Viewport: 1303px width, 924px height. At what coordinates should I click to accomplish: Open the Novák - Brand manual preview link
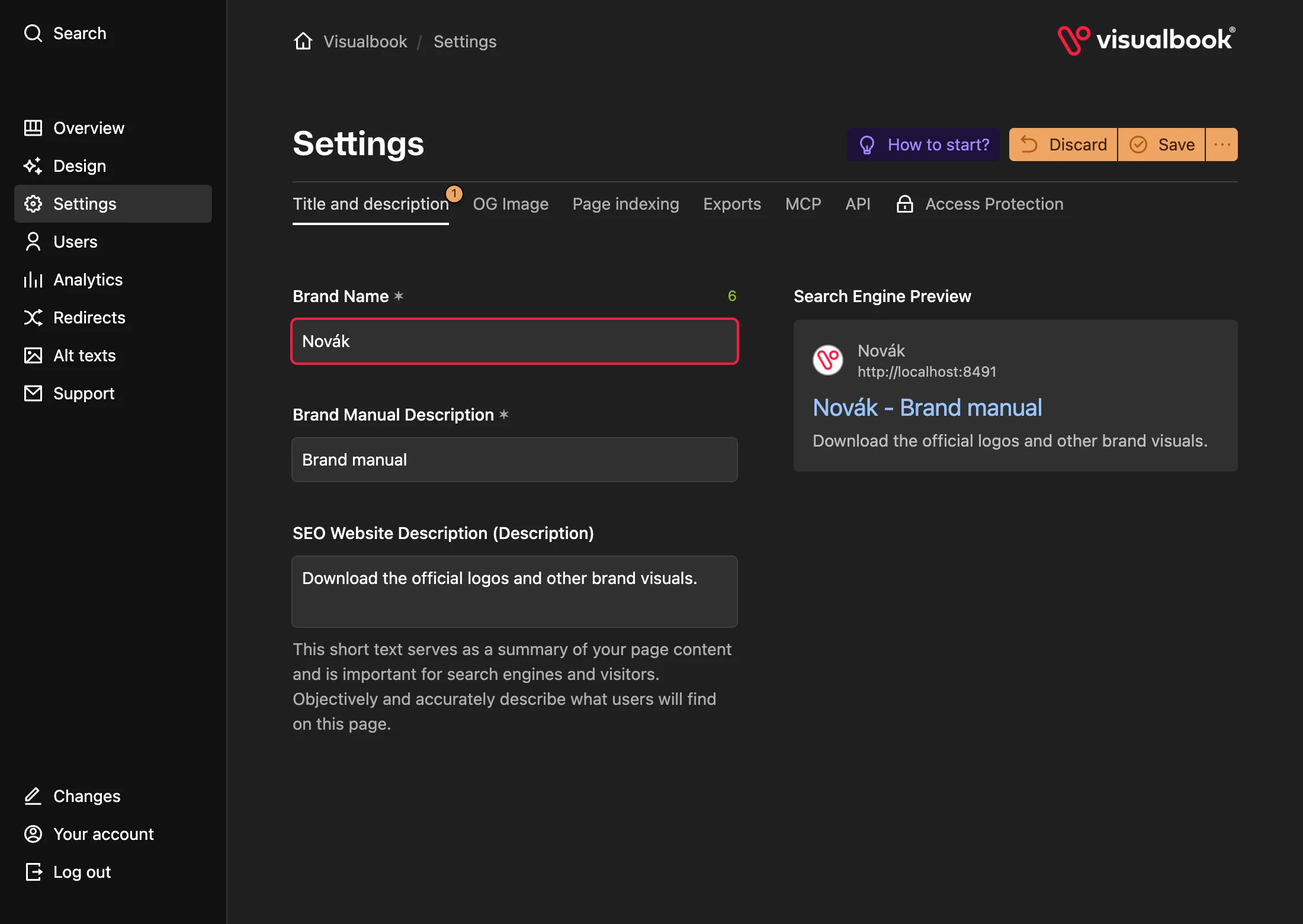[927, 408]
